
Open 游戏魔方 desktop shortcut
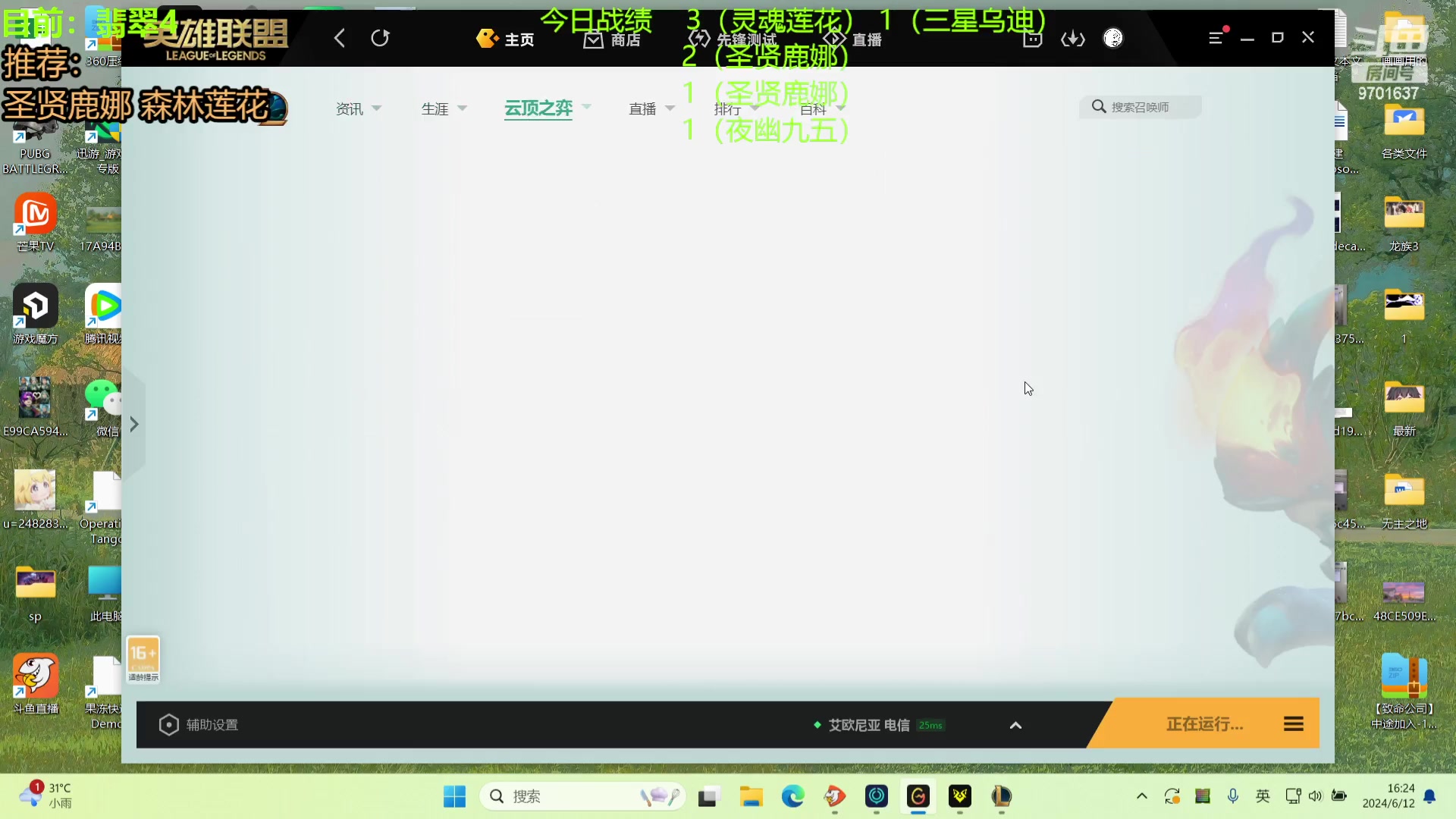(35, 314)
